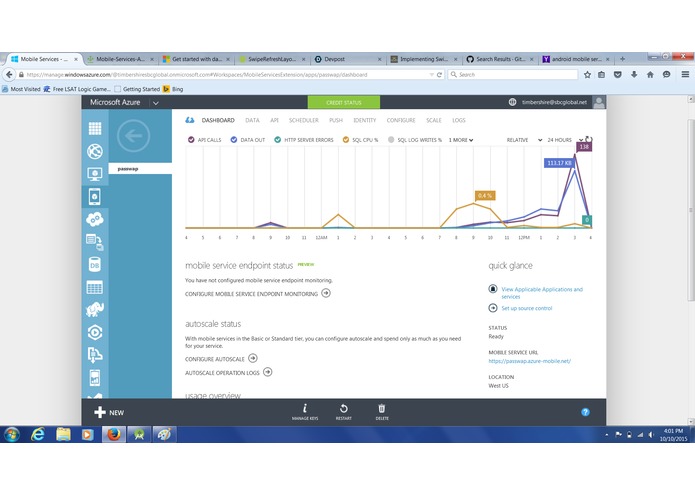Viewport: 695px width, 494px height.
Task: Open Cloud Services gear-cloud icon in sidebar
Action: click(95, 219)
